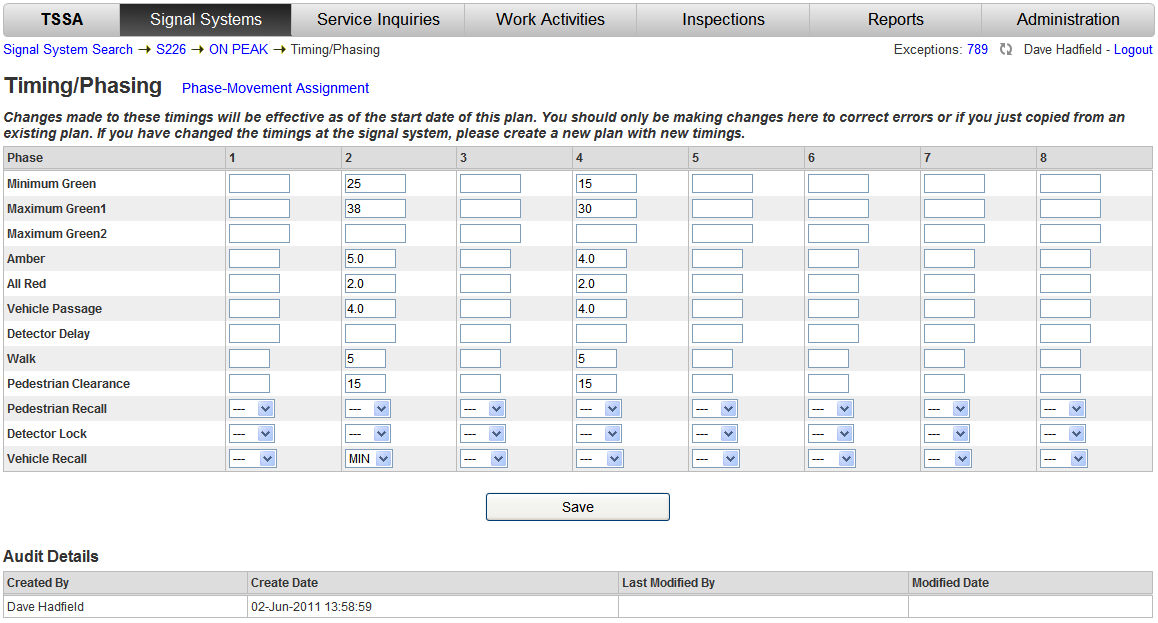Open the Inspections tab

(x=723, y=19)
